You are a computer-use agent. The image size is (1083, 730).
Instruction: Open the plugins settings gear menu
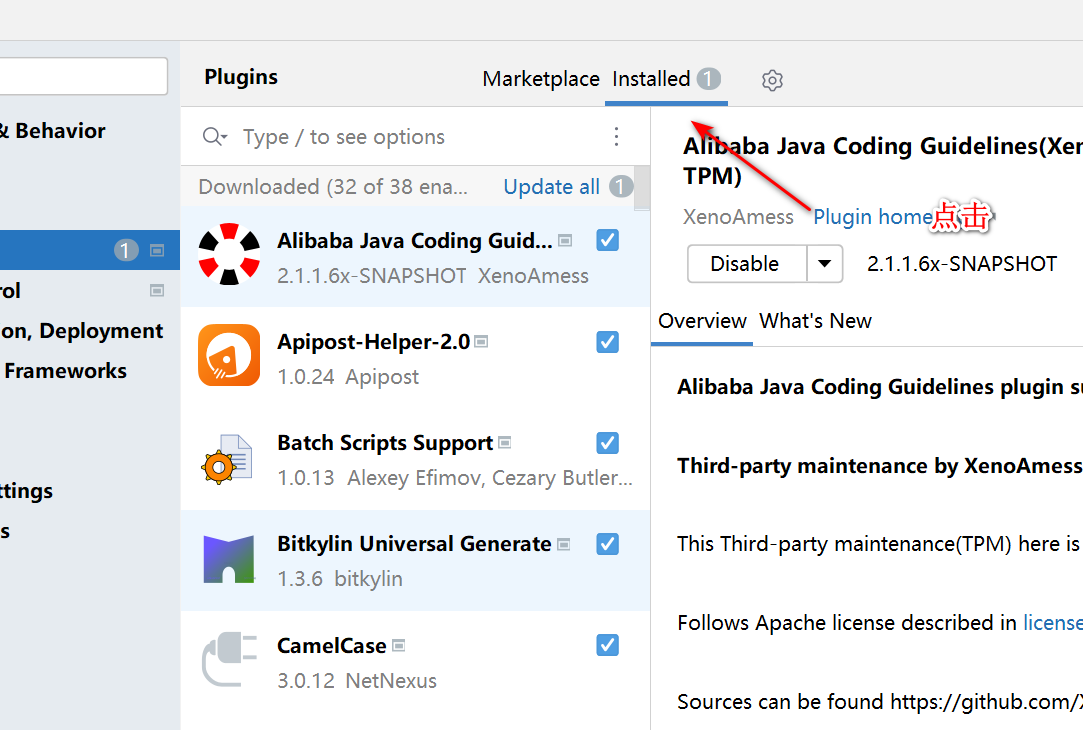pos(772,81)
